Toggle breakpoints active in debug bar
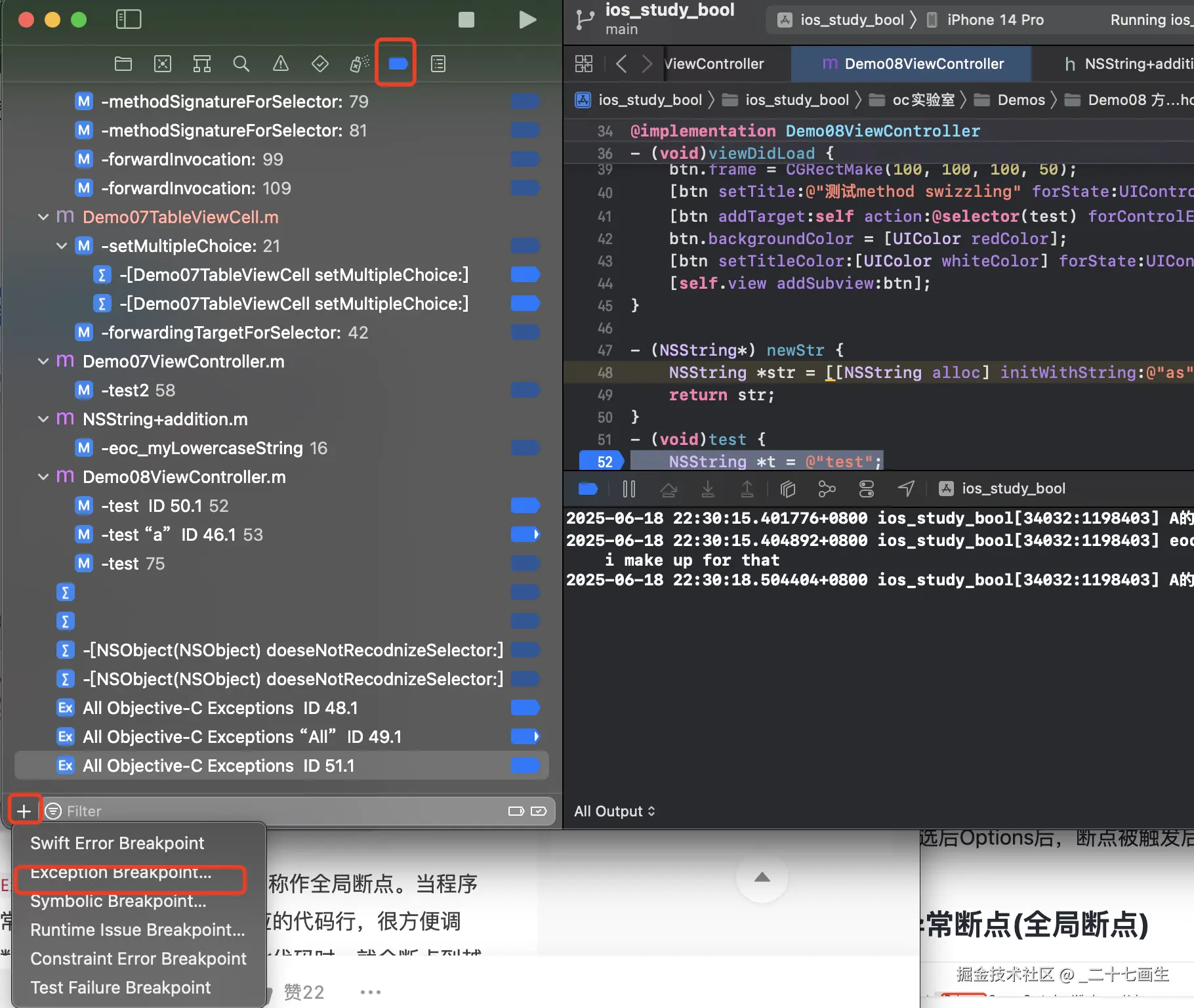 point(588,488)
